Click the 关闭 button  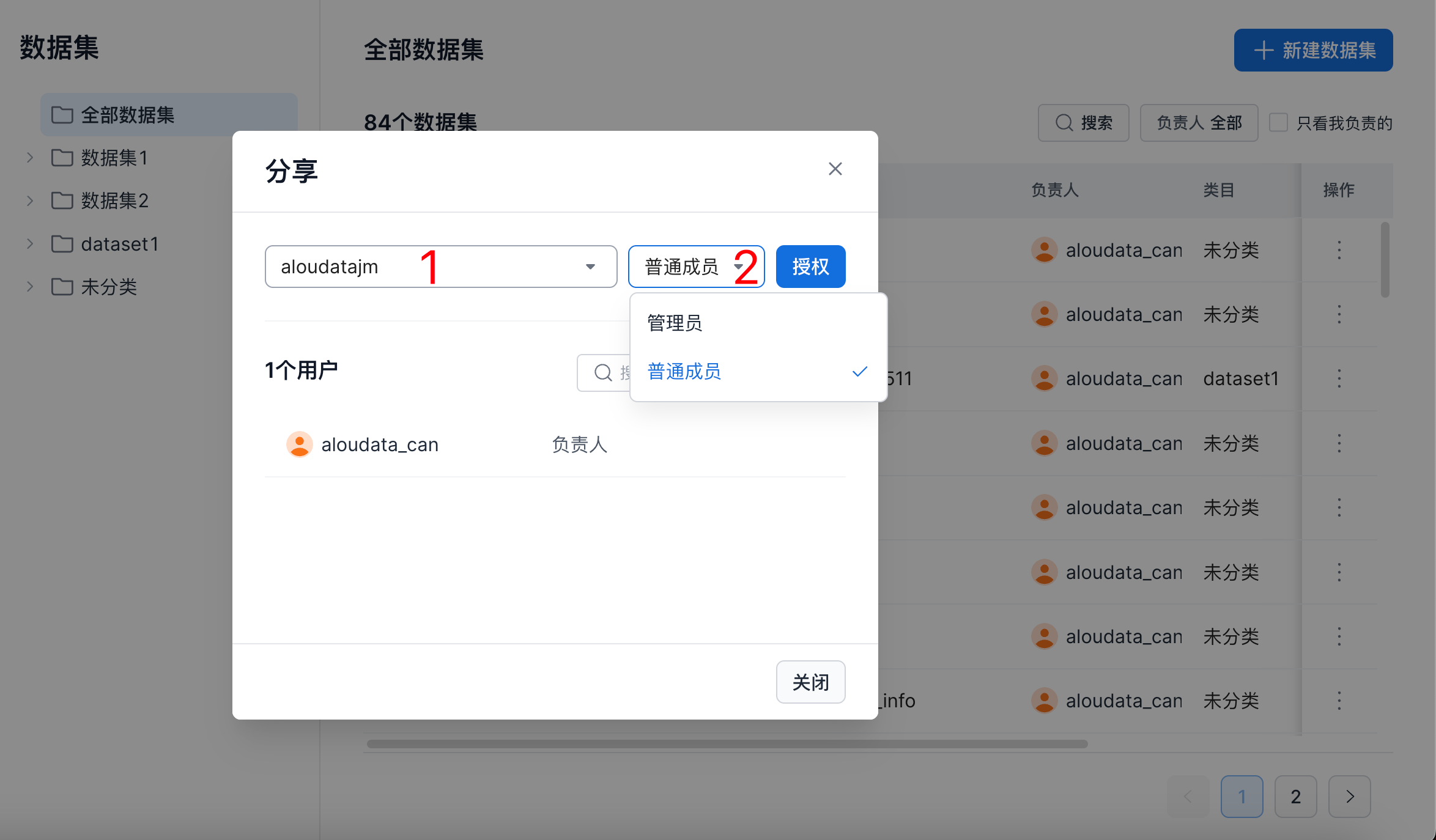(x=810, y=682)
